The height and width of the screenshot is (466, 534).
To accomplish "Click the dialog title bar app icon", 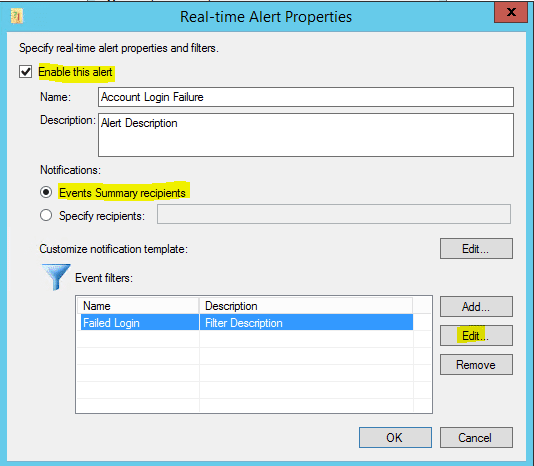I will 17,16.
